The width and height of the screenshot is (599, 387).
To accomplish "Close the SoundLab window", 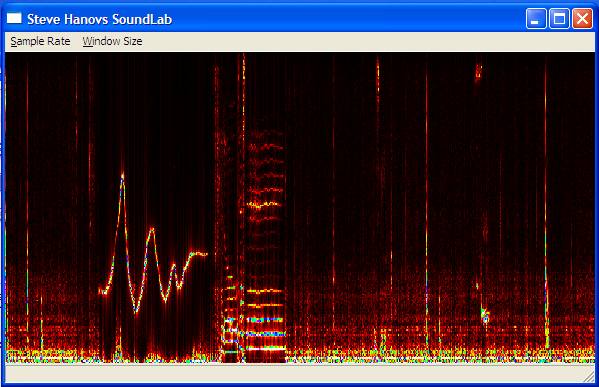I will 582,19.
